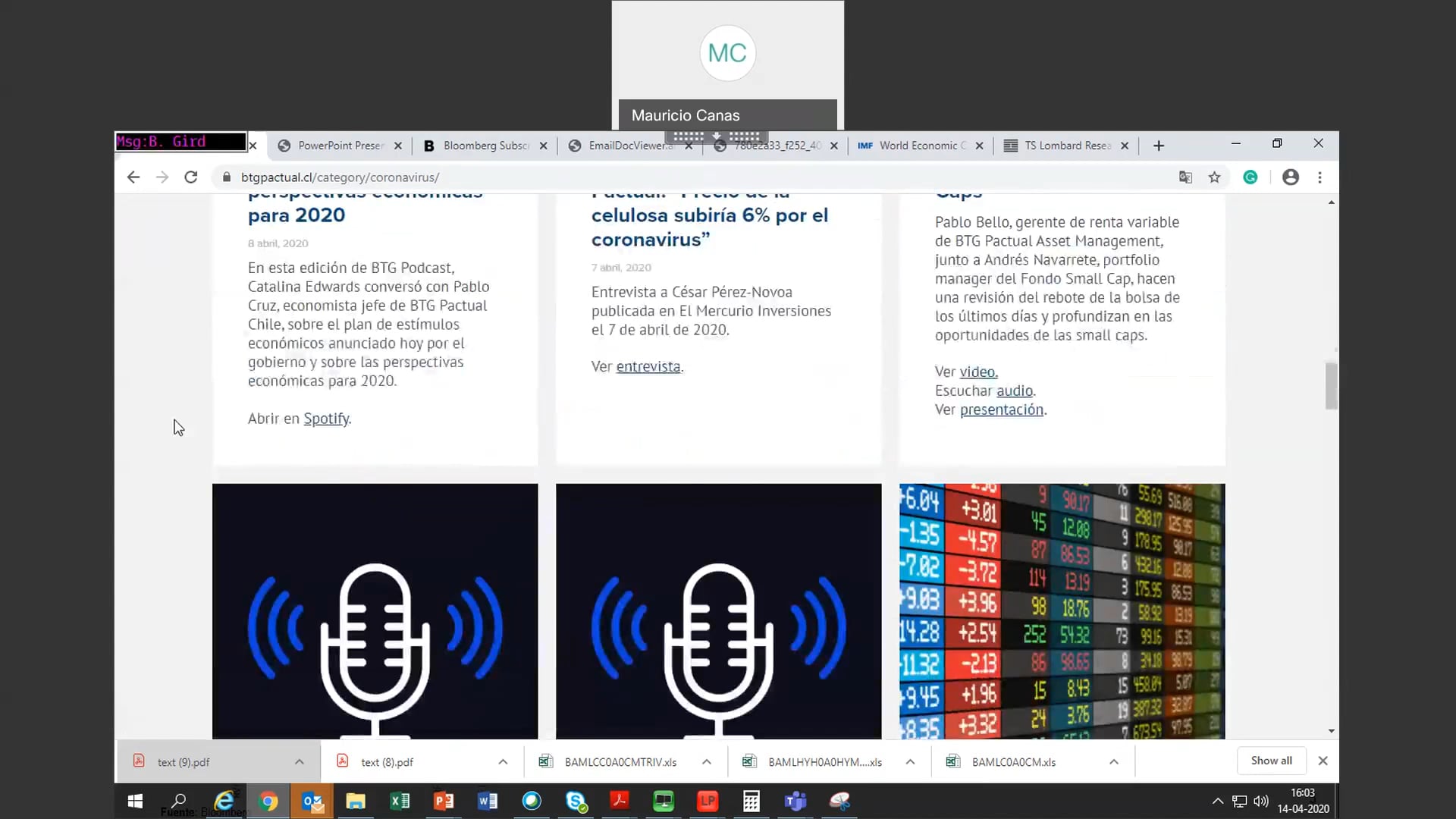1456x819 pixels.
Task: Open the presentación link
Action: tap(1001, 409)
